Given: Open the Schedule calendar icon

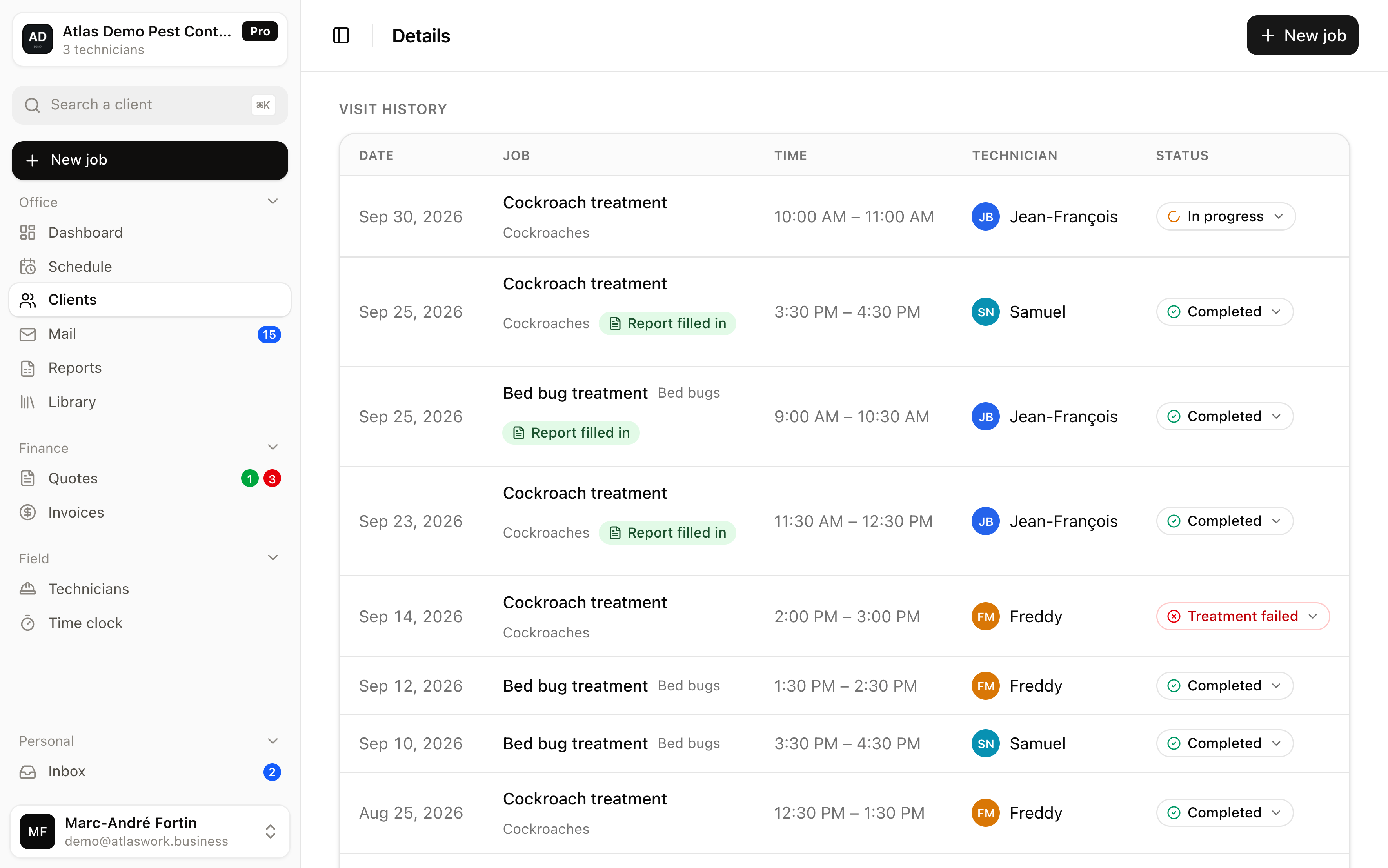Looking at the screenshot, I should click(27, 266).
